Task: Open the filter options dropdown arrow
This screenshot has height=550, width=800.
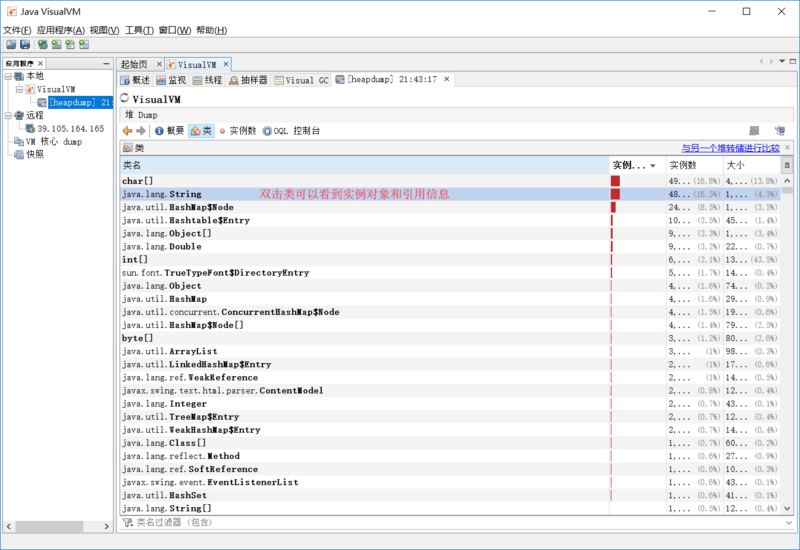Action: click(789, 522)
